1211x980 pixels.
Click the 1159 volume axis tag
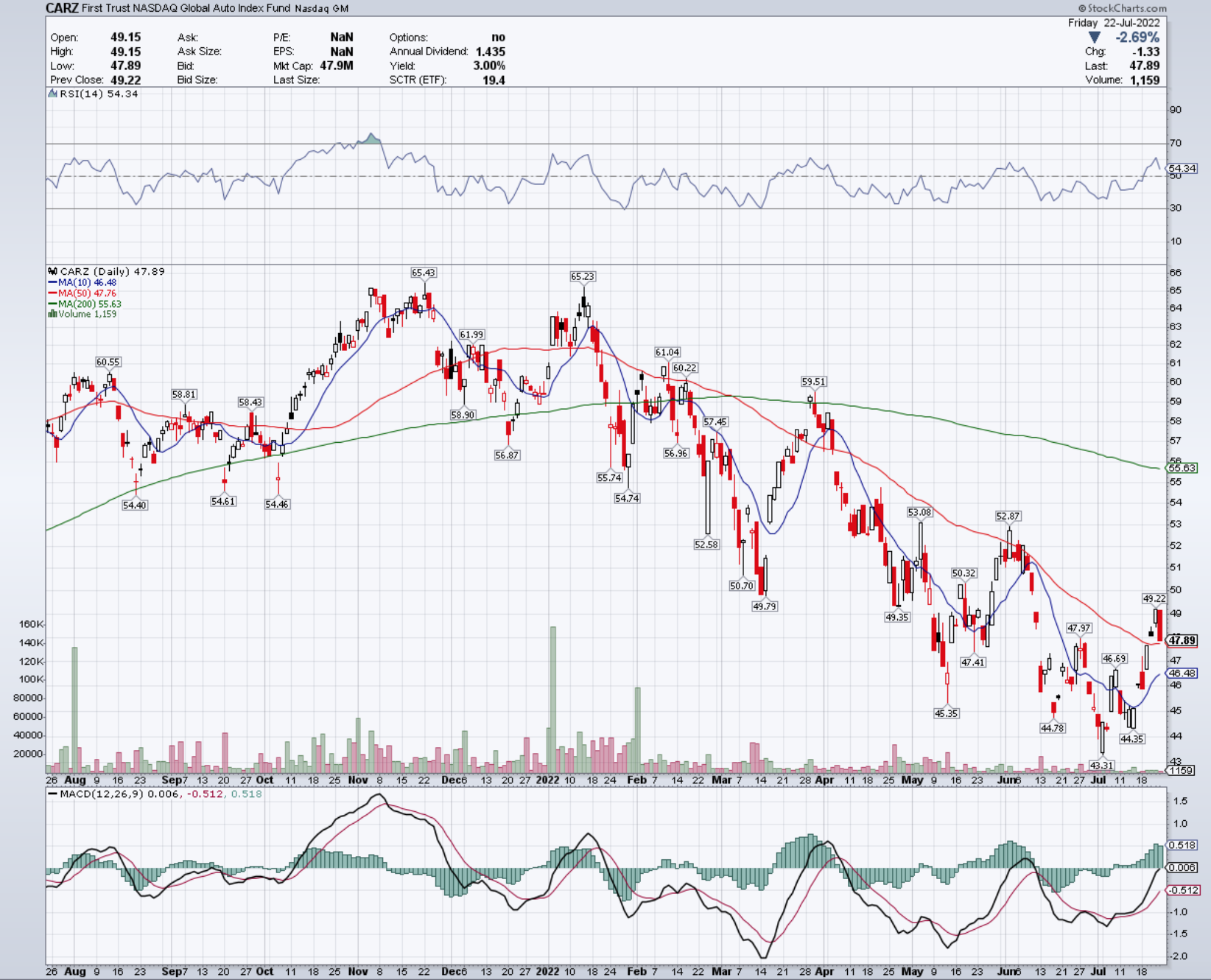tap(1182, 771)
